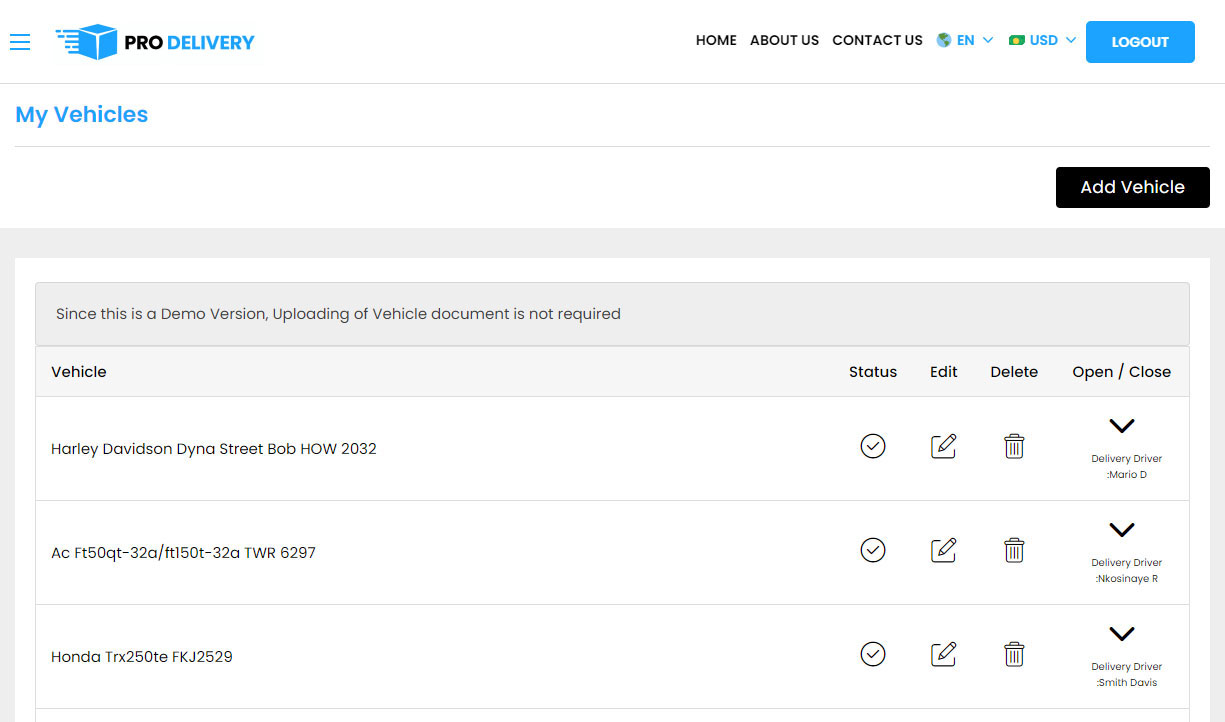Click the LOGOUT button
Screen dimensions: 1225x722
click(x=1140, y=42)
